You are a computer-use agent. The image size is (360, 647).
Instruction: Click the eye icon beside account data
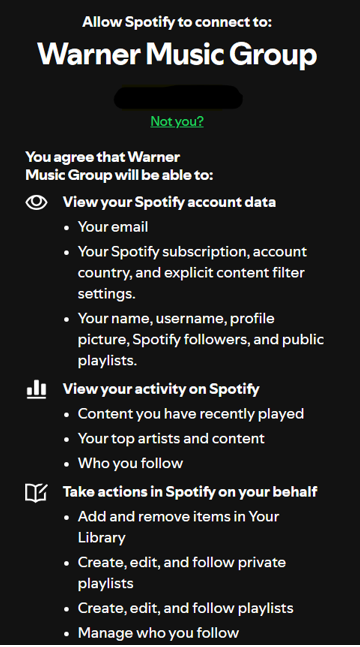point(36,202)
